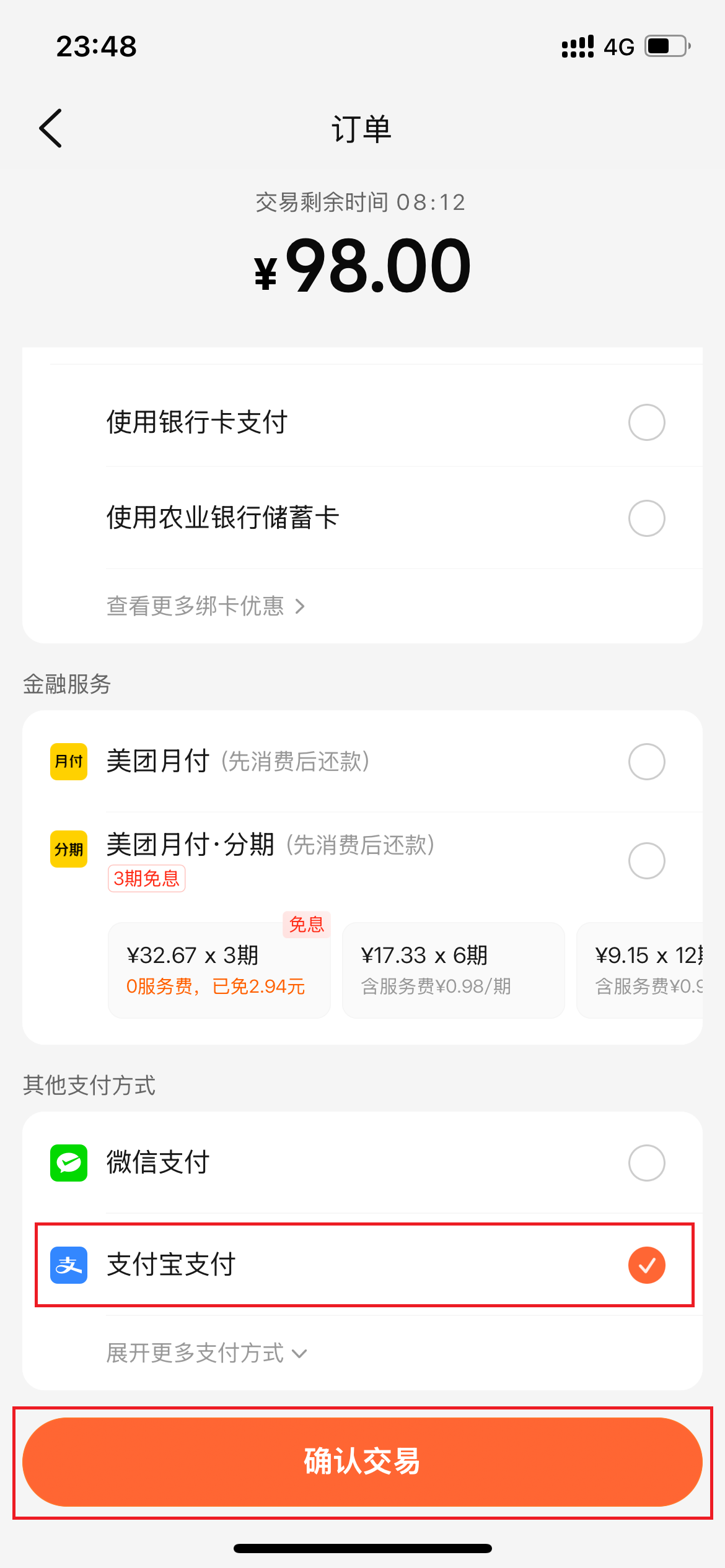This screenshot has height=1568, width=725.
Task: Tap the back arrow icon
Action: 51,128
